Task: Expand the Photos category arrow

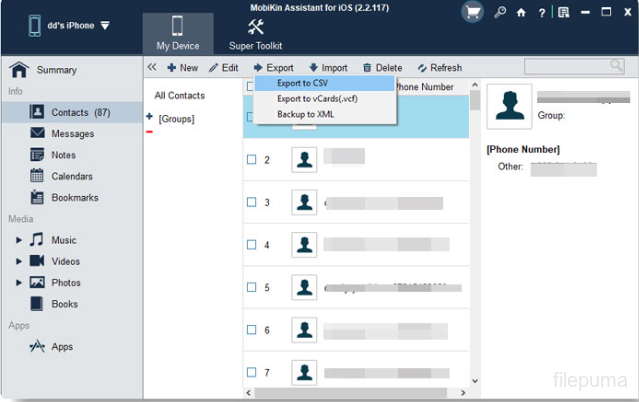Action: coord(18,283)
